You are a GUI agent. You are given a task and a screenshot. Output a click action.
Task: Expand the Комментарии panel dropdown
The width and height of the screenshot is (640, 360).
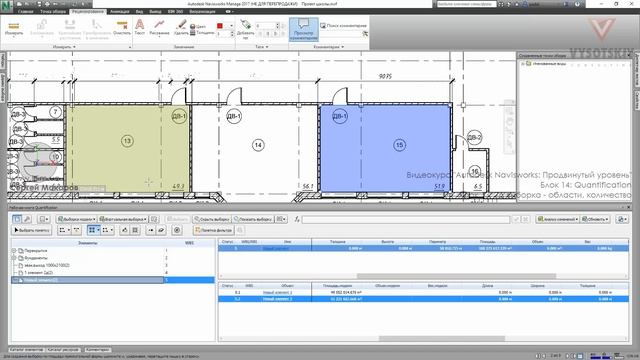(329, 47)
